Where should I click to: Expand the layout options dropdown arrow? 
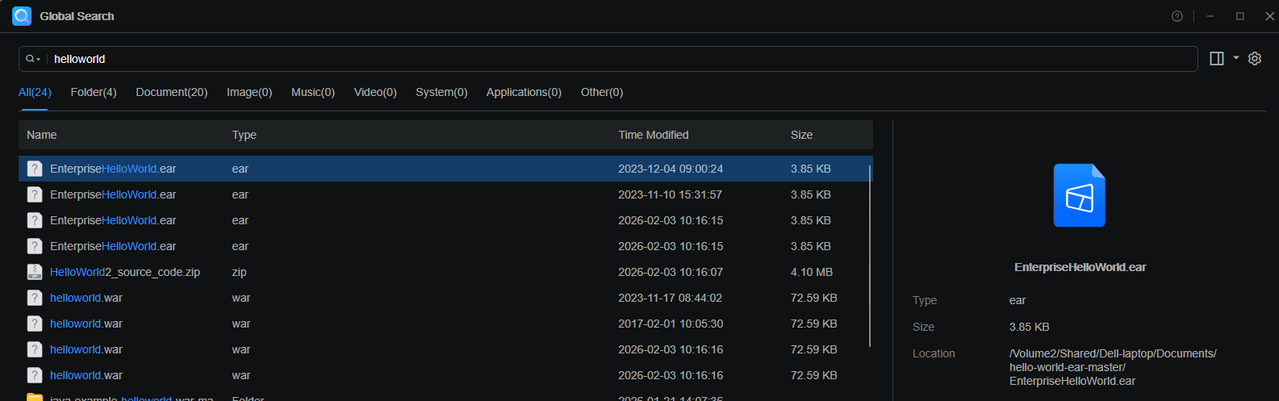click(x=1236, y=58)
